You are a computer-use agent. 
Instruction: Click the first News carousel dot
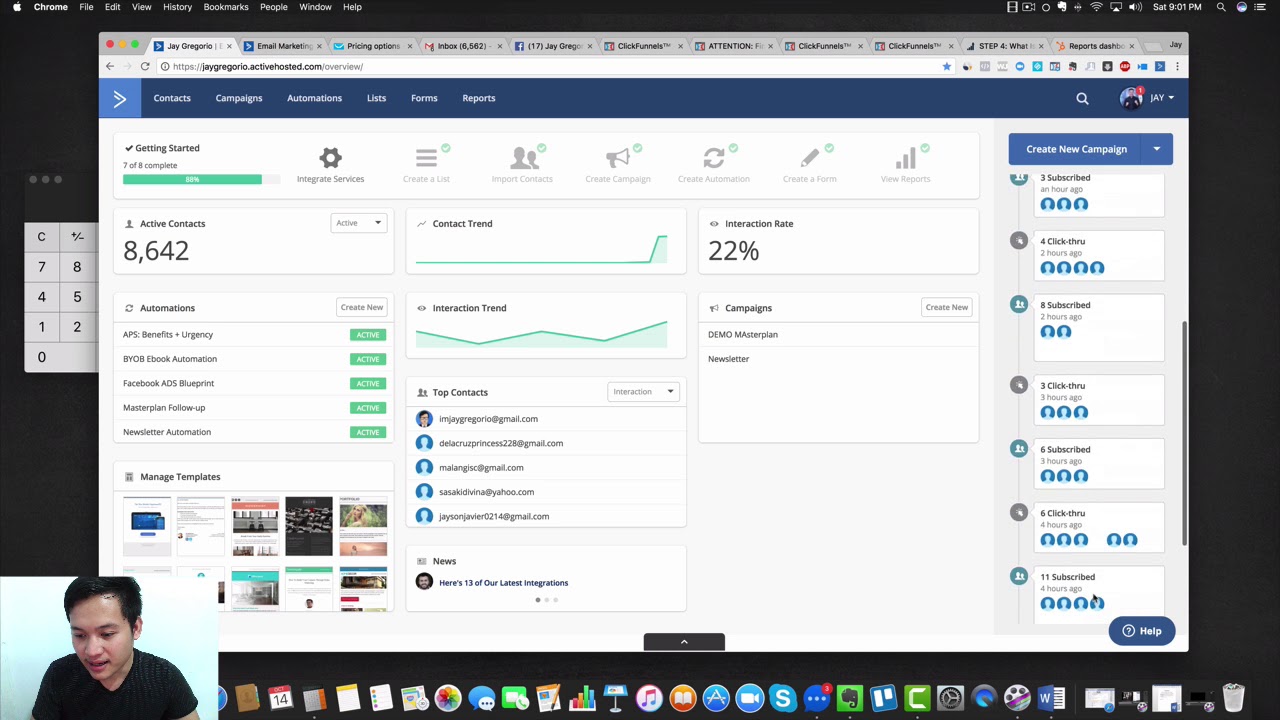537,600
